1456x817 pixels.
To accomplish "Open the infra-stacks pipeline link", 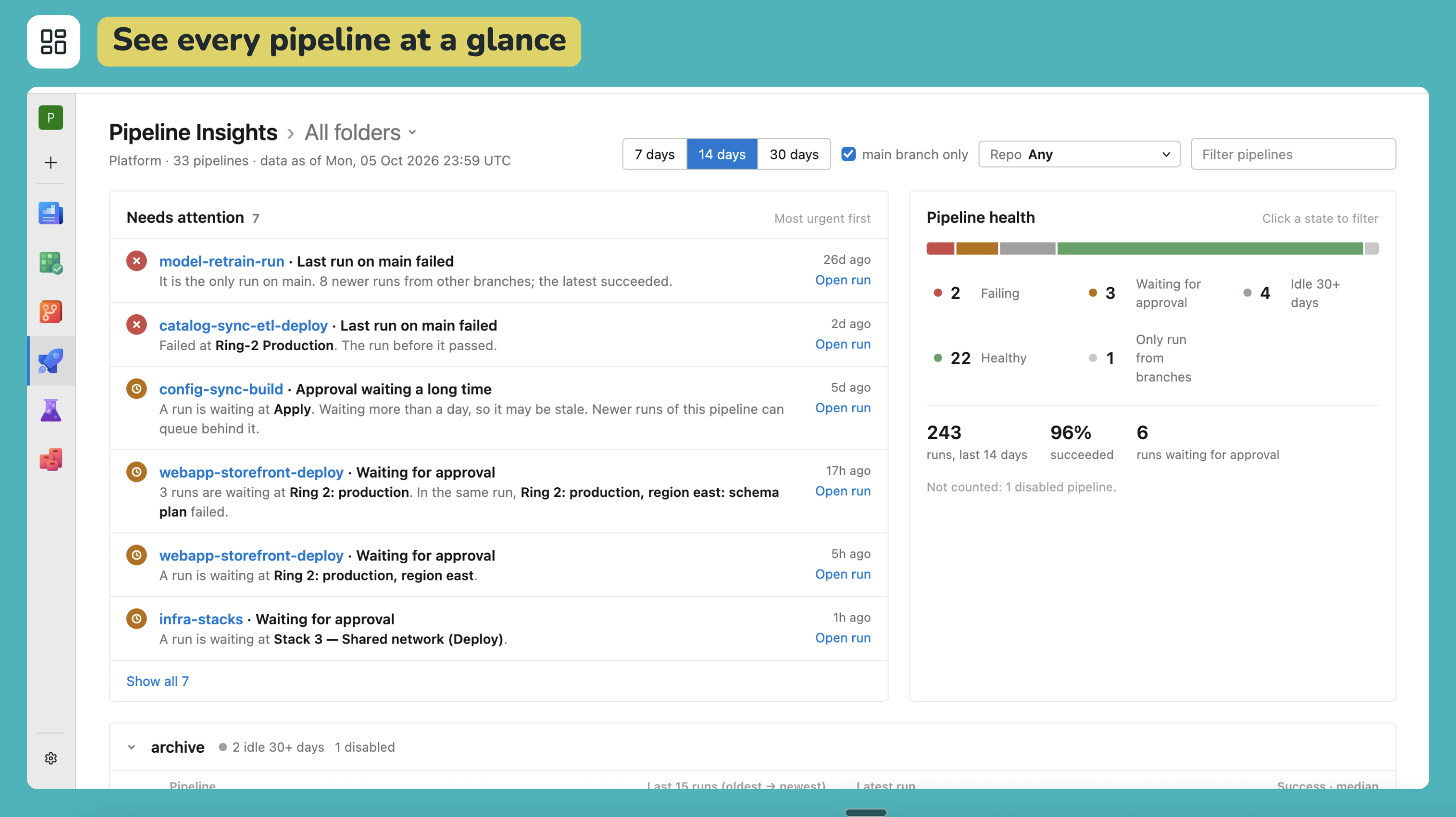I will pyautogui.click(x=201, y=619).
